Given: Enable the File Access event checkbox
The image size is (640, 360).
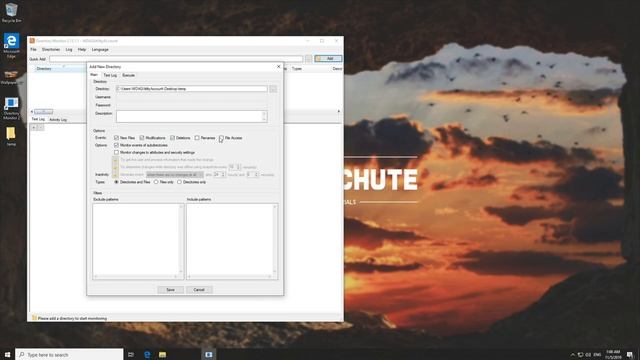Looking at the screenshot, I should click(221, 138).
